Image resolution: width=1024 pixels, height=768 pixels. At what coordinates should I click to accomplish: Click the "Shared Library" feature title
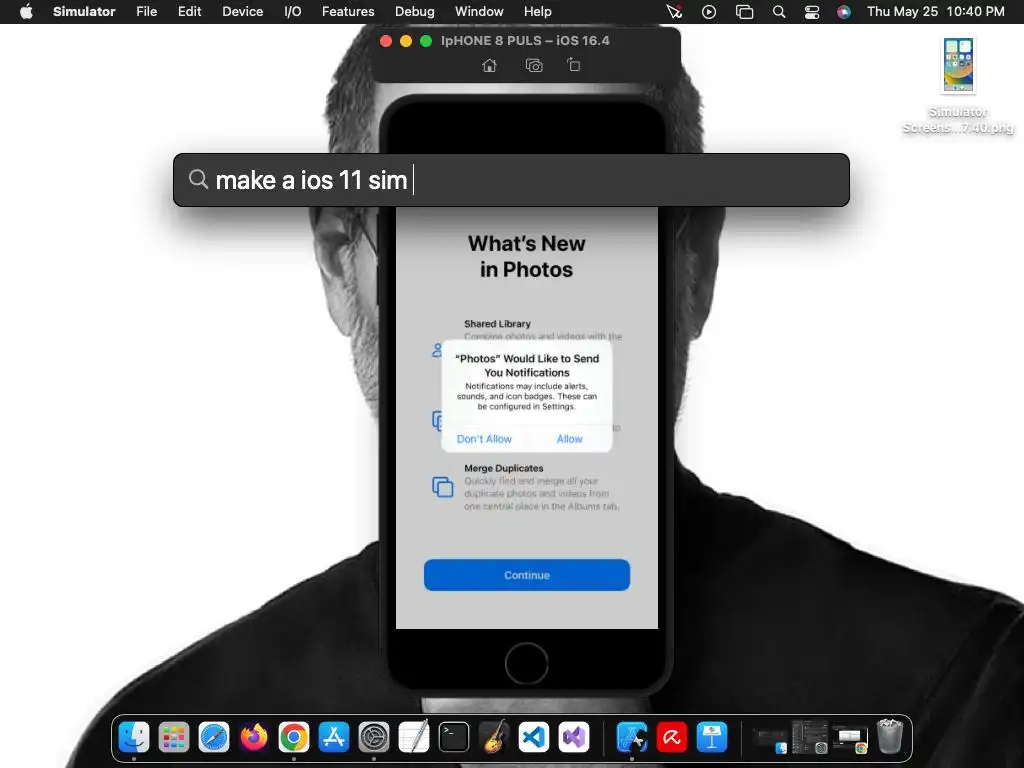tap(497, 324)
